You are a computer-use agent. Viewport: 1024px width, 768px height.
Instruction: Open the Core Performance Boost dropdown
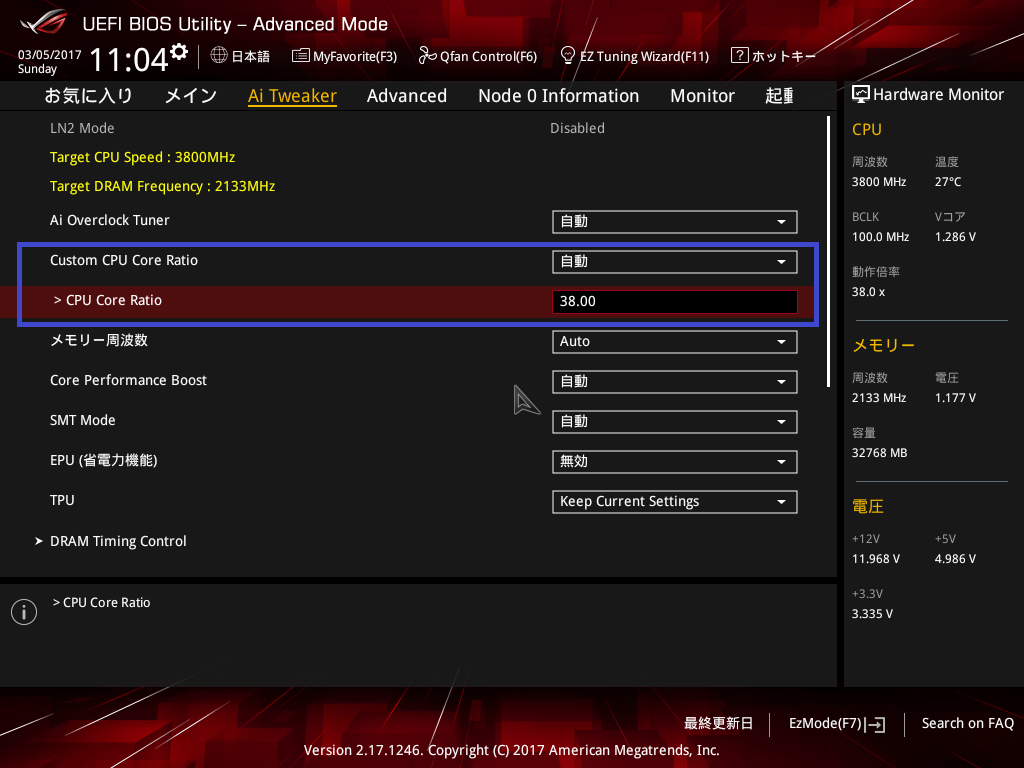pos(675,381)
